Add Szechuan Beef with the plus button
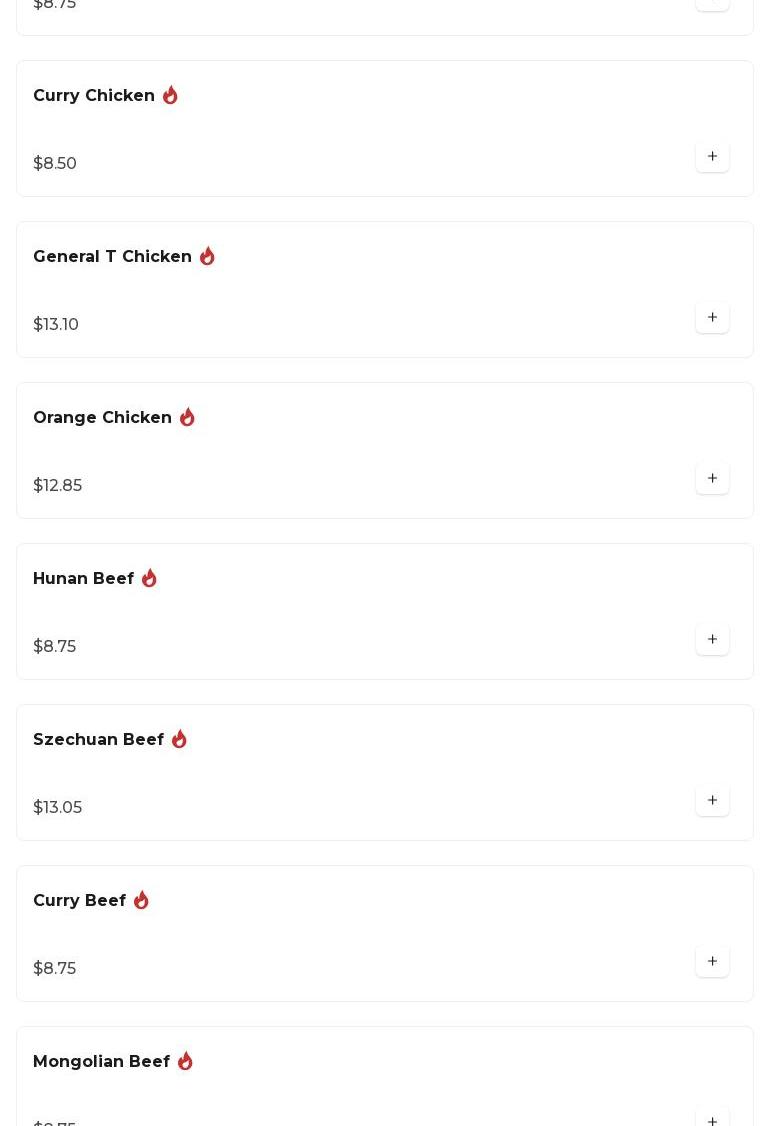Image resolution: width=770 pixels, height=1126 pixels. [x=712, y=801]
